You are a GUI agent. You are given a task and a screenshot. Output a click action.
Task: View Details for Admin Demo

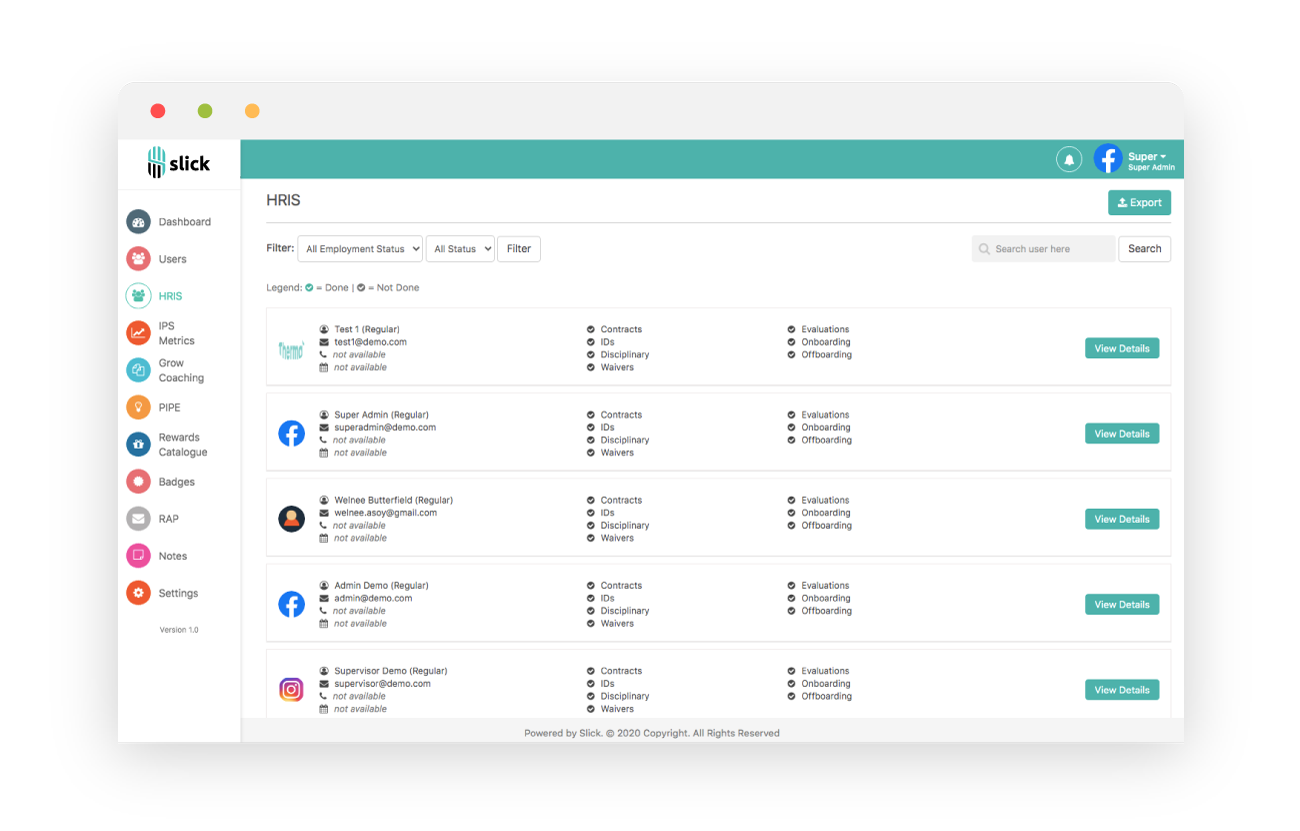(x=1122, y=605)
